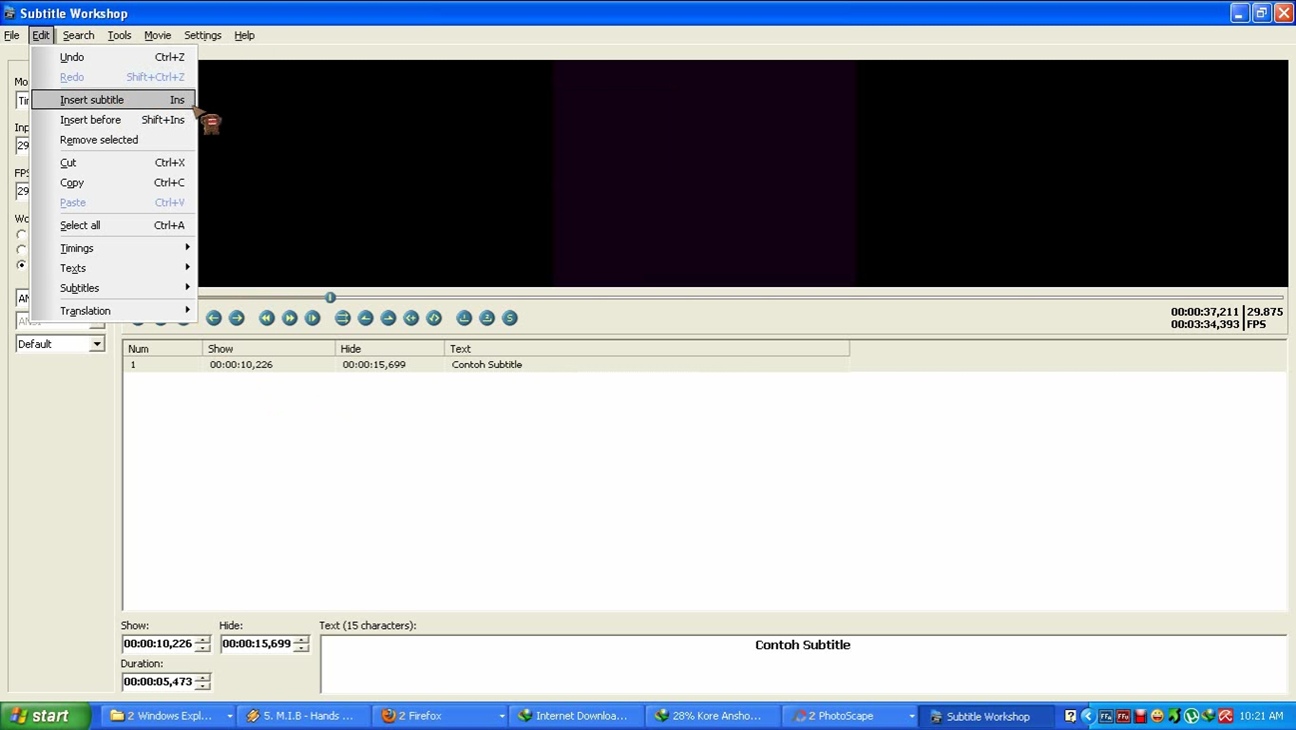Select the Copy menu entry
The image size is (1296, 730).
(113, 182)
